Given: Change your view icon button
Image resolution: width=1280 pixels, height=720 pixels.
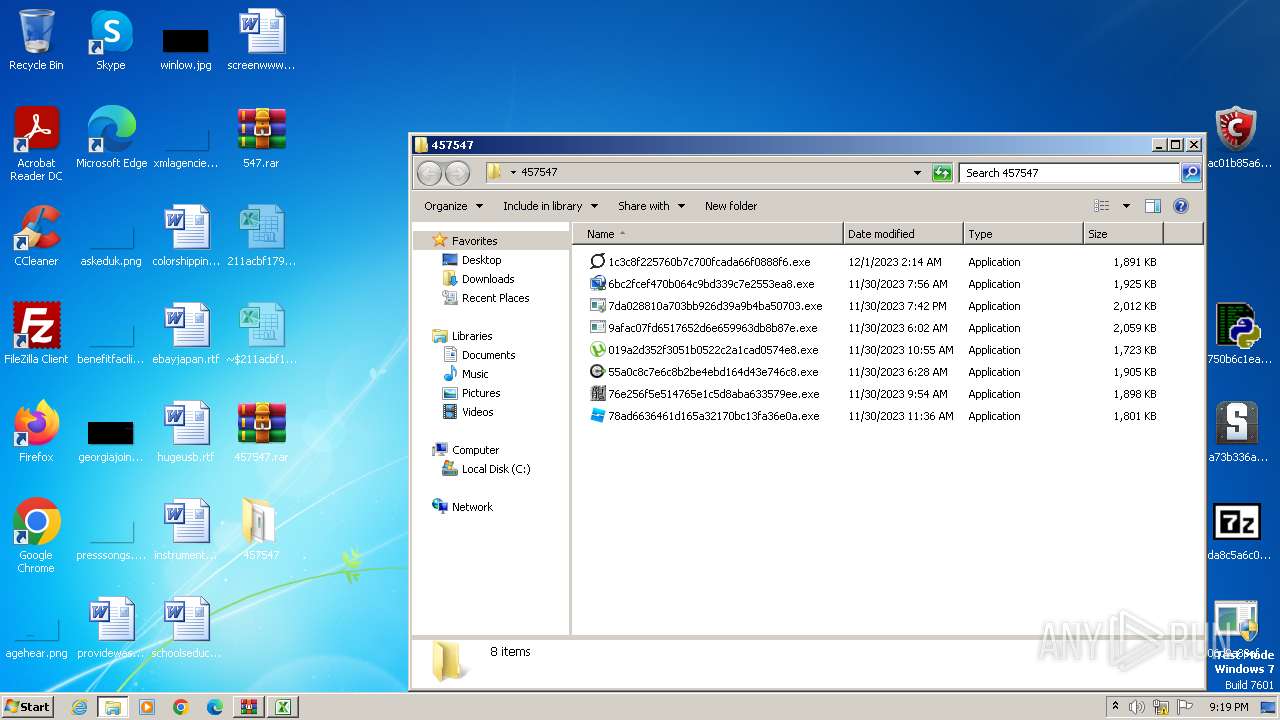Looking at the screenshot, I should (1102, 206).
